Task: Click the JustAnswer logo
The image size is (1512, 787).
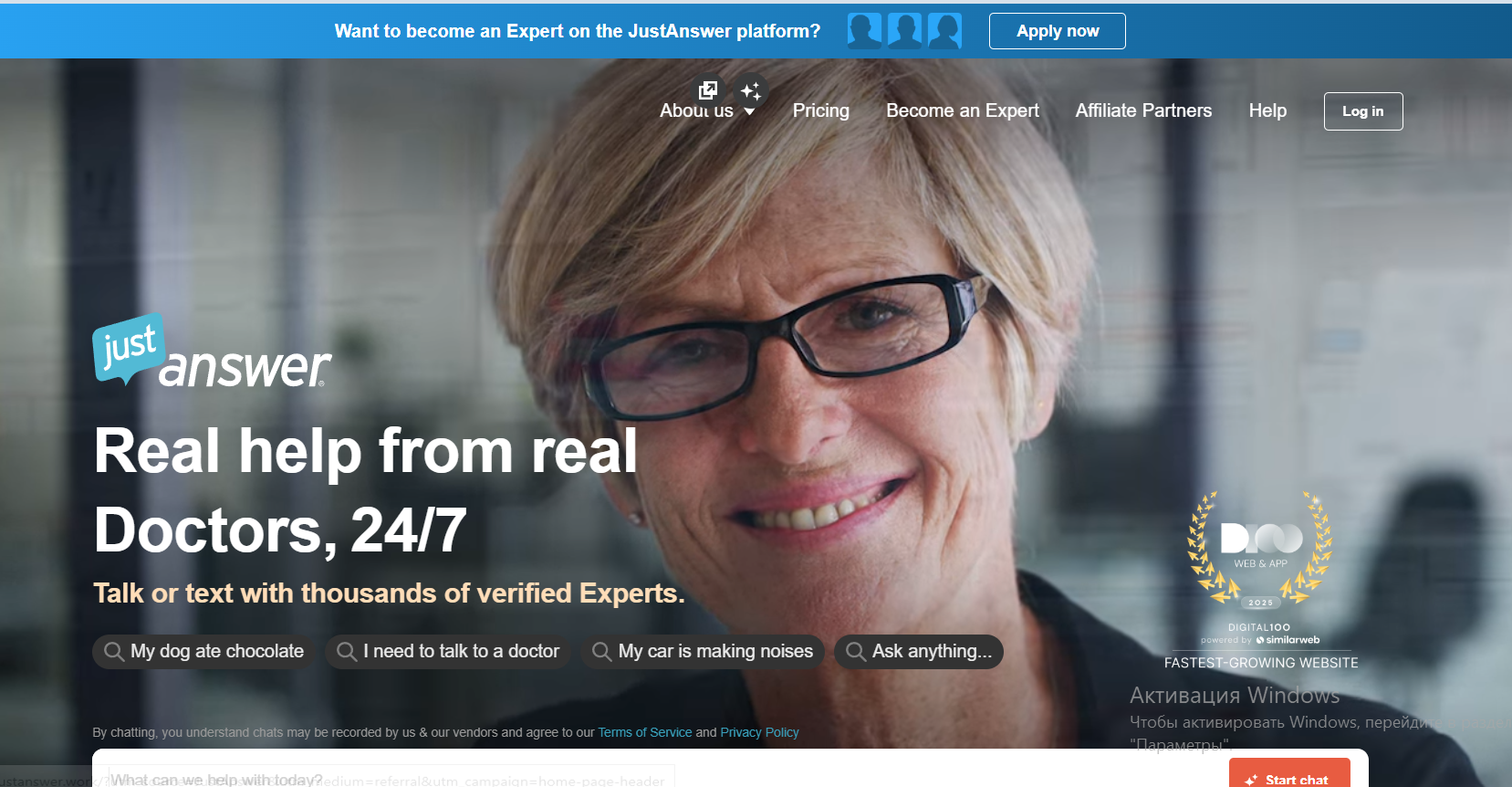Action: [x=212, y=352]
